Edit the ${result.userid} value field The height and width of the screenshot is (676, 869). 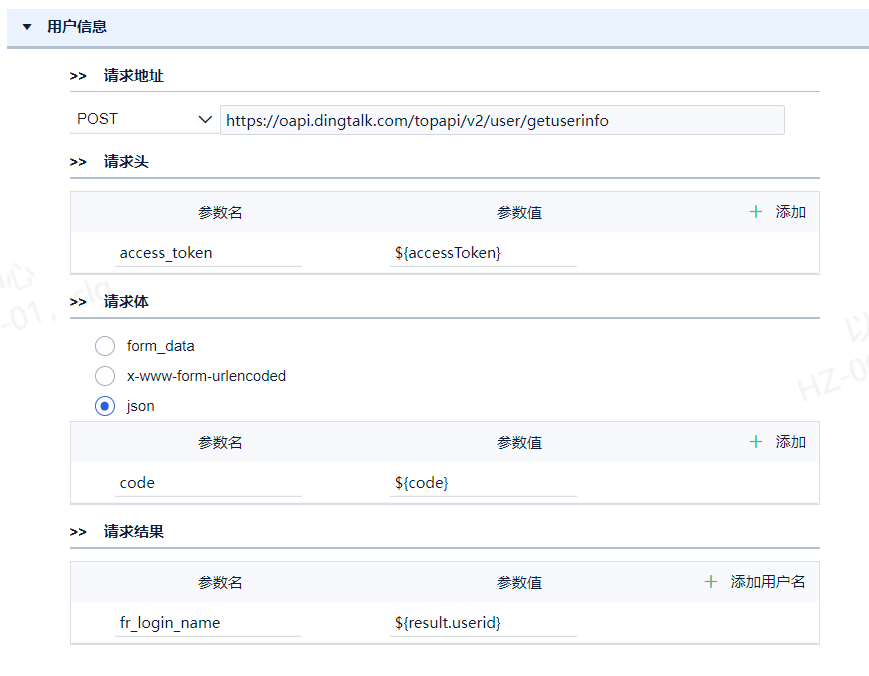click(x=483, y=623)
